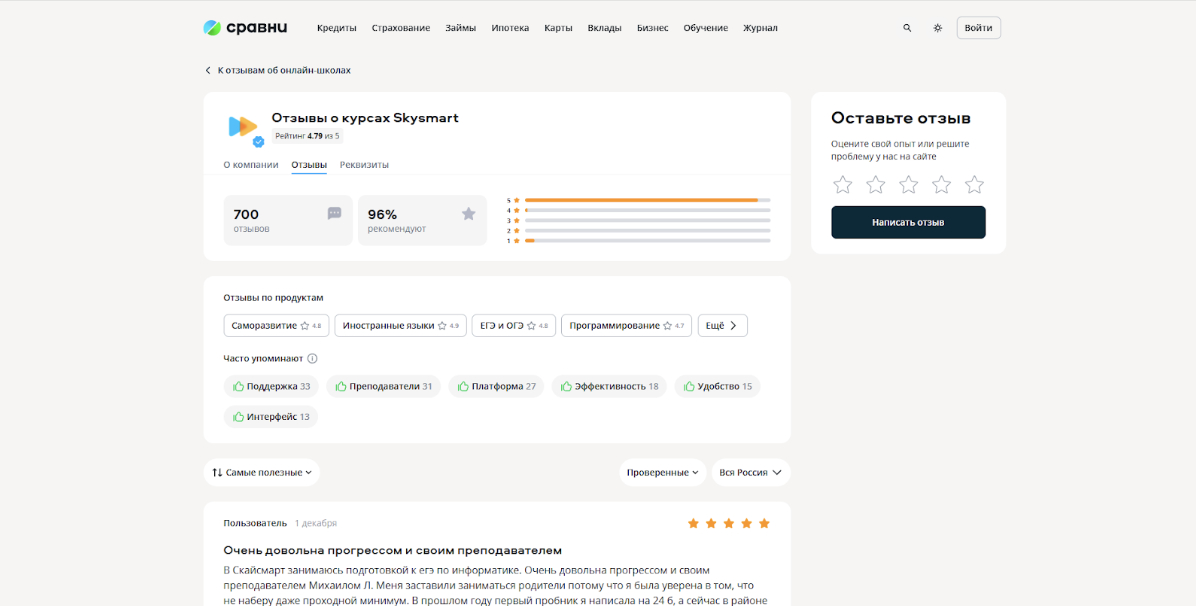
Task: Click the Отзывы о курсах Skysmart heading
Action: pos(365,118)
